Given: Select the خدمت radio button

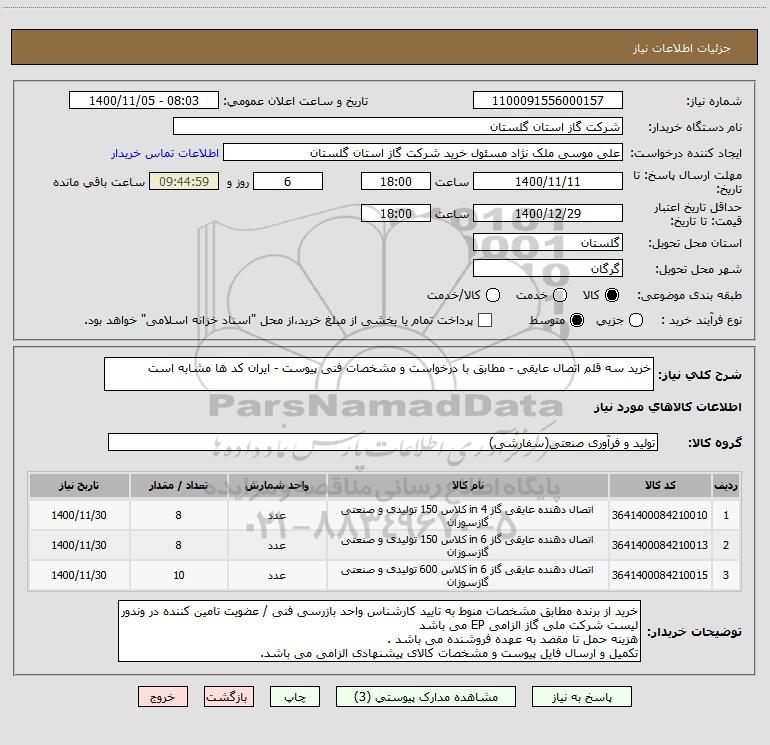Looking at the screenshot, I should (x=560, y=295).
